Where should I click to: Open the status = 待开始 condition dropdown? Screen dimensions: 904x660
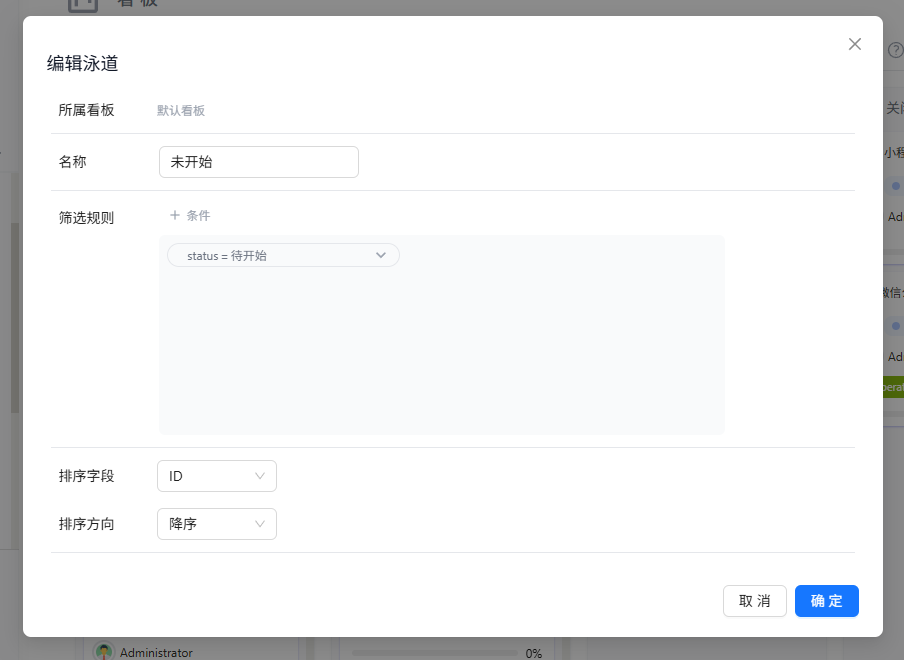(283, 255)
